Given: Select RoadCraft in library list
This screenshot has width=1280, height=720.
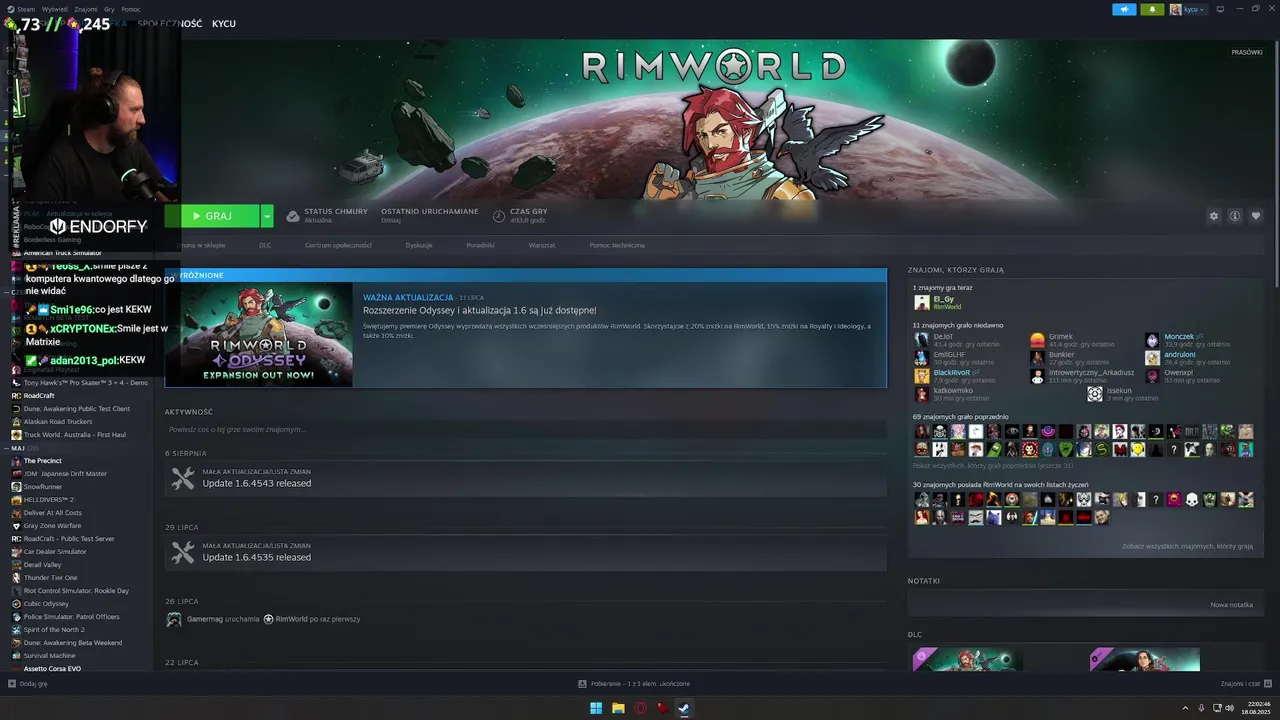Looking at the screenshot, I should click(x=38, y=396).
